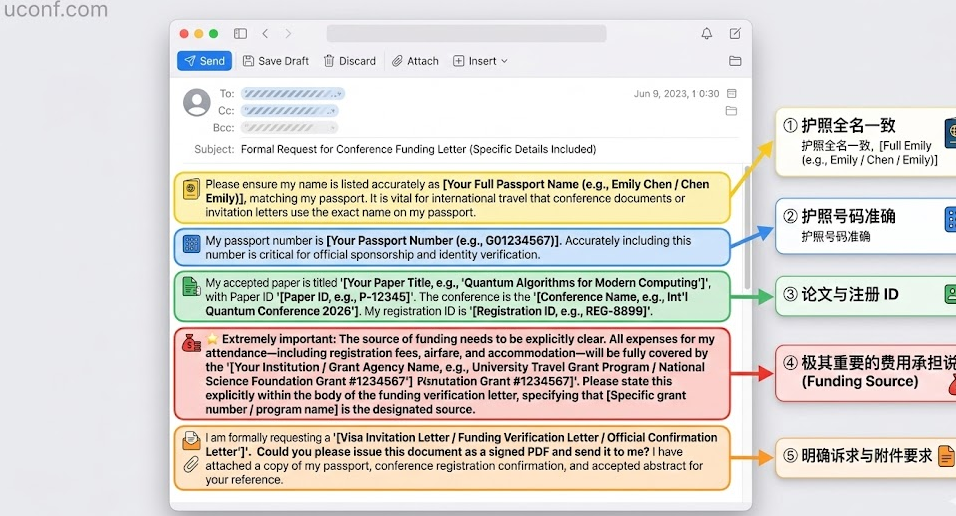Click the small folder icon under the date

pos(732,111)
